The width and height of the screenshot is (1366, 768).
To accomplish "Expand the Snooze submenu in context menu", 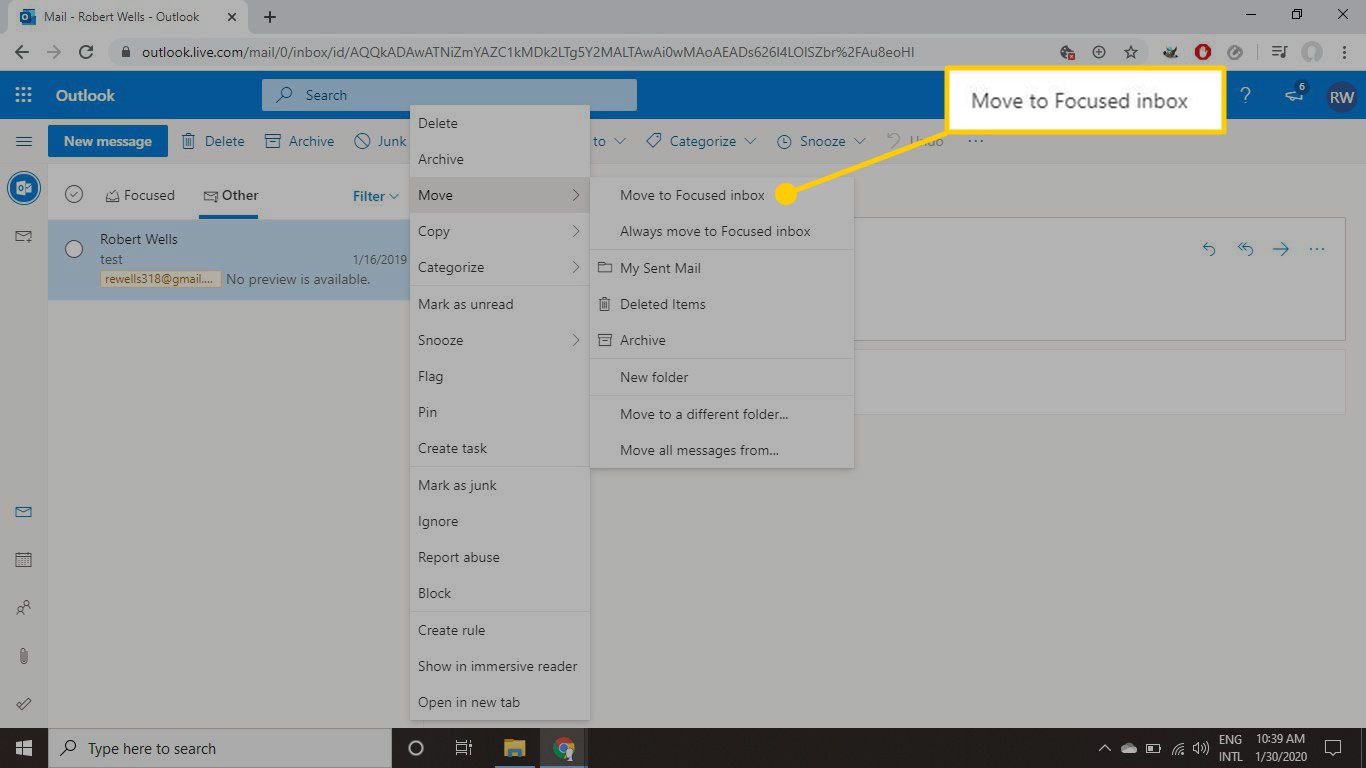I will [500, 340].
